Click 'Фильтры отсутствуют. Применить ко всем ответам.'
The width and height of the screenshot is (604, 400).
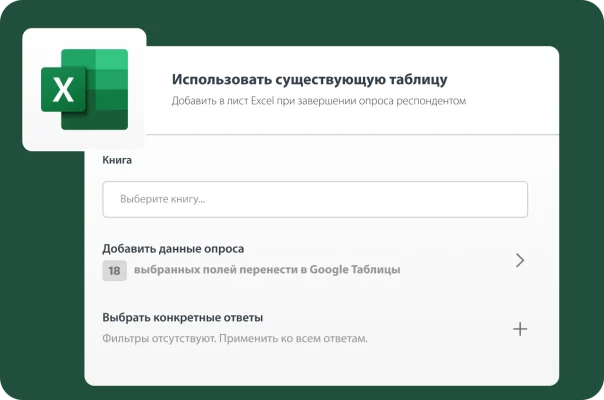(x=235, y=338)
